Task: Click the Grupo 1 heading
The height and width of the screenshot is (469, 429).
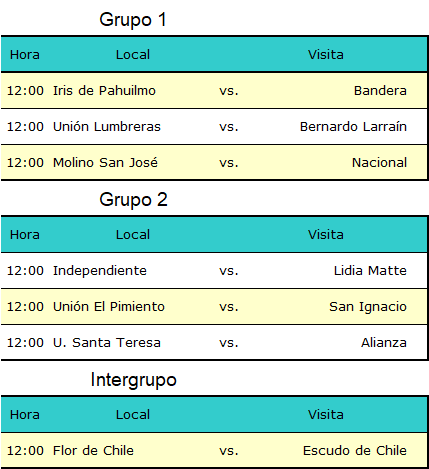Action: tap(133, 20)
